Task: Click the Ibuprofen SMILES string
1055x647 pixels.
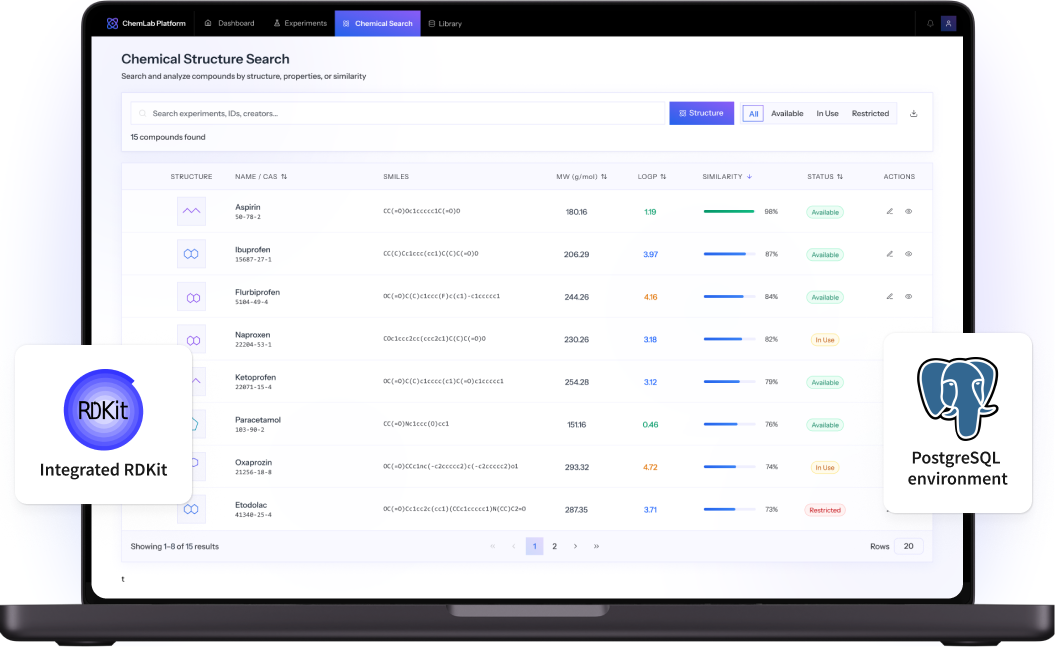Action: point(431,254)
